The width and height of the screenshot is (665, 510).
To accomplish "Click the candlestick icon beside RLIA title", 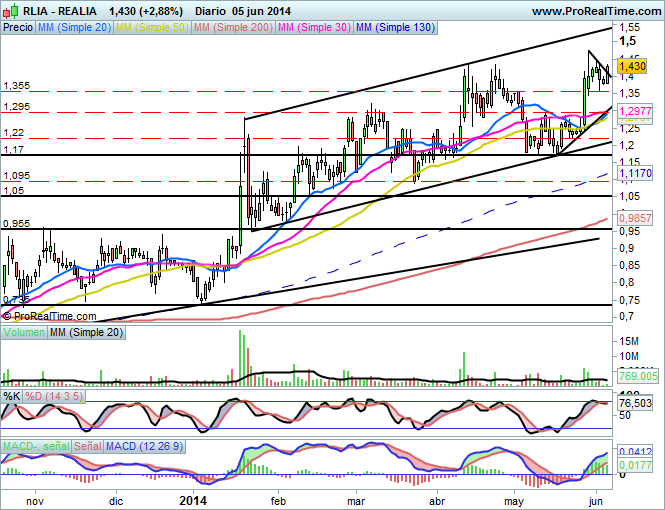I will [x=9, y=10].
